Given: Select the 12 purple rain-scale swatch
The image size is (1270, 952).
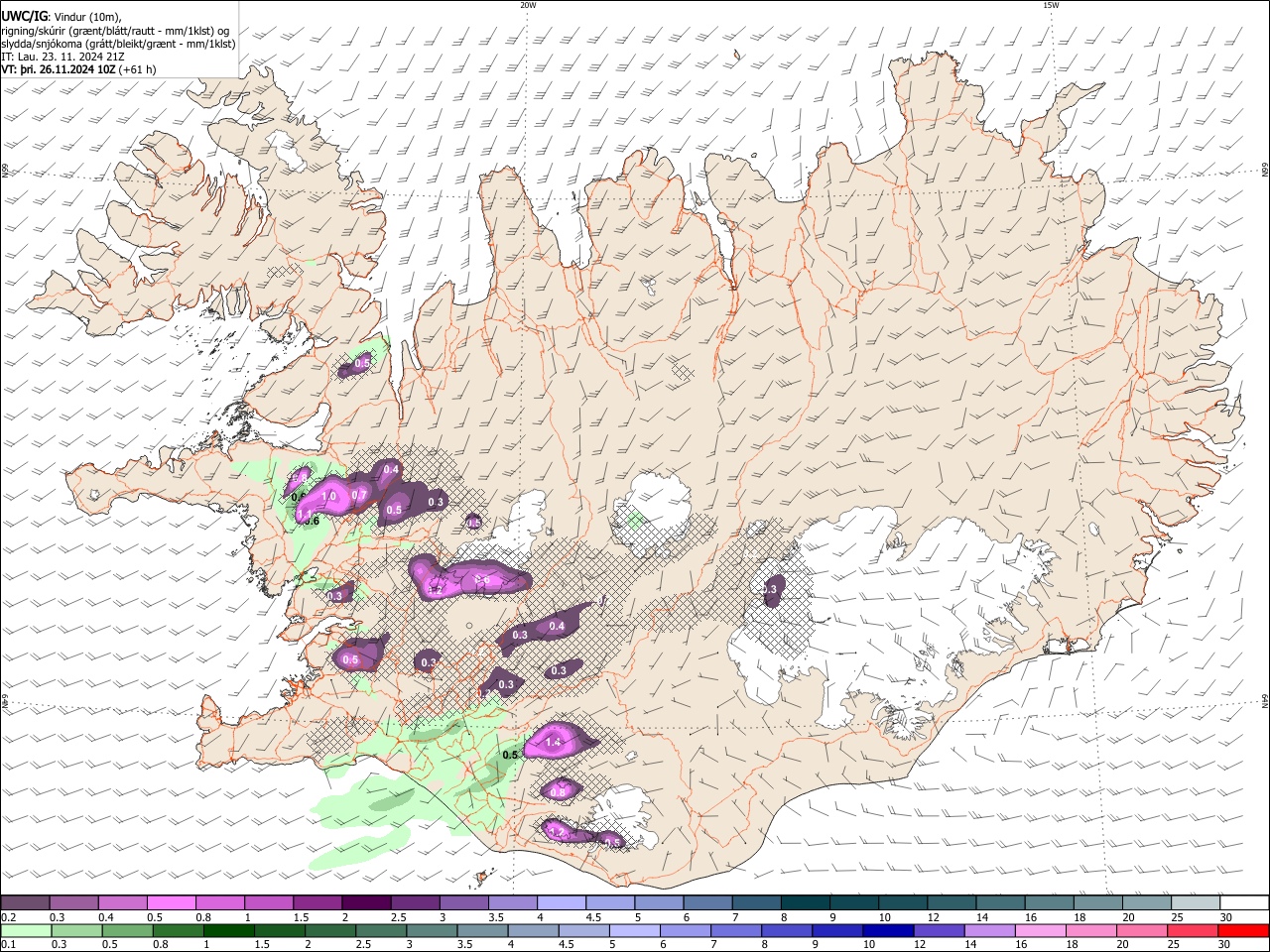Looking at the screenshot, I should (940, 930).
